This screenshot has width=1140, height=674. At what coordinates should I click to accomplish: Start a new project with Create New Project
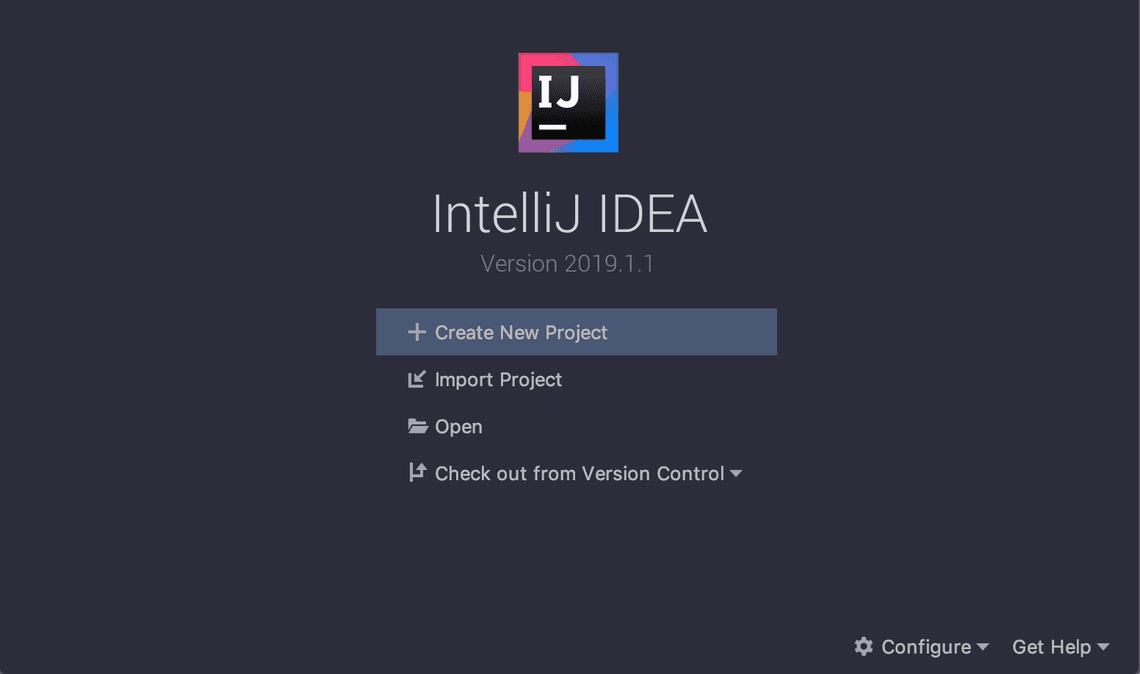pyautogui.click(x=520, y=332)
